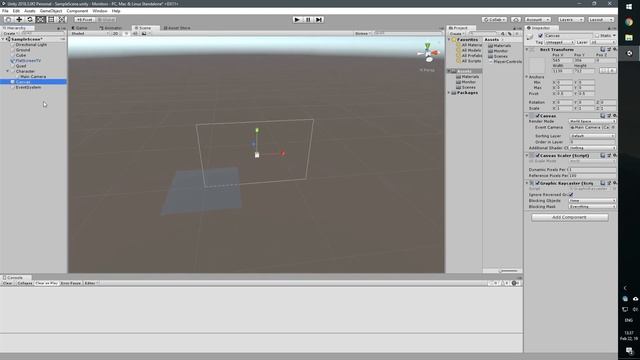The height and width of the screenshot is (360, 640).
Task: Open Windows Start button
Action: (x=629, y=7)
